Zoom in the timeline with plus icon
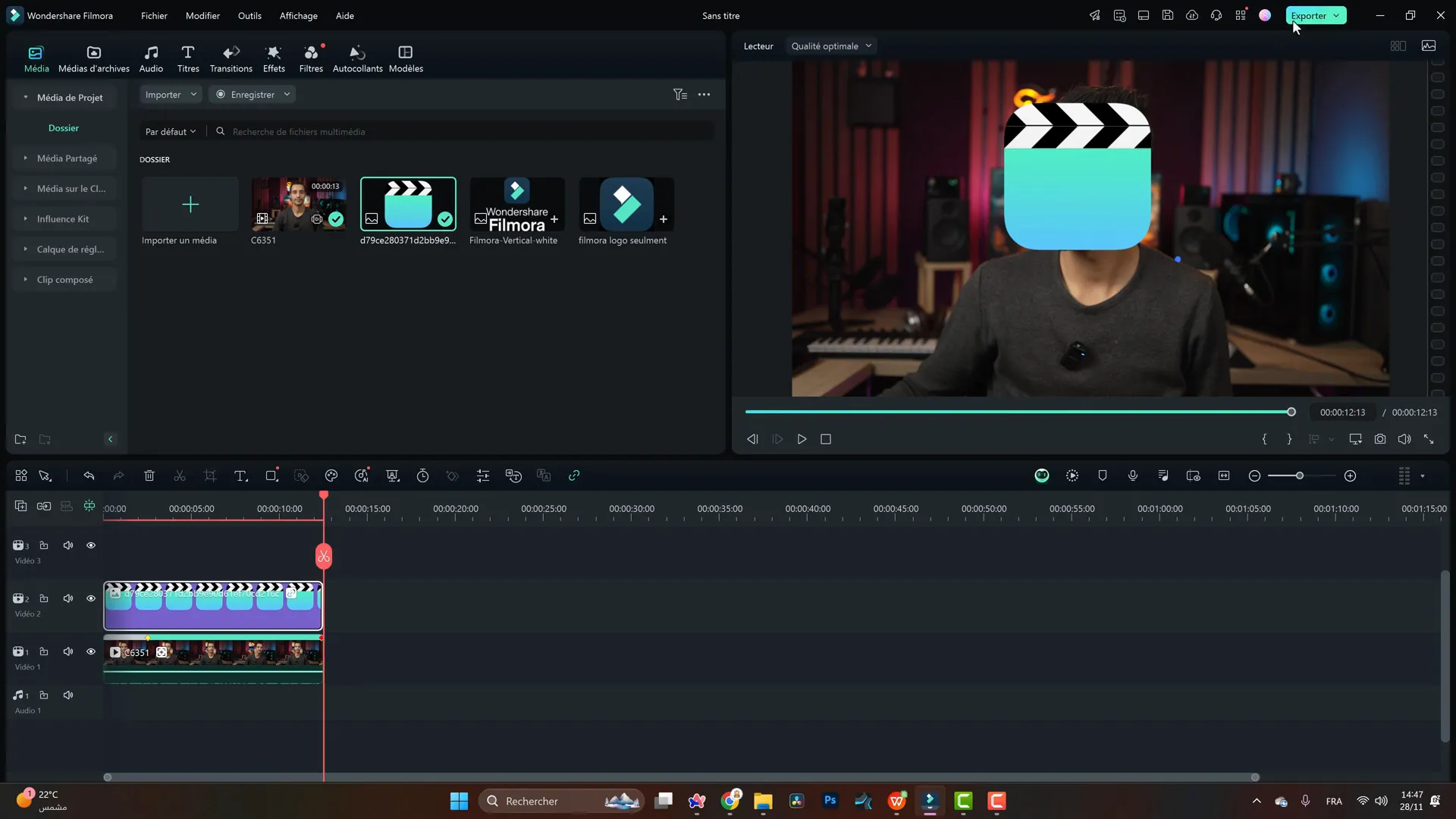 1351,475
